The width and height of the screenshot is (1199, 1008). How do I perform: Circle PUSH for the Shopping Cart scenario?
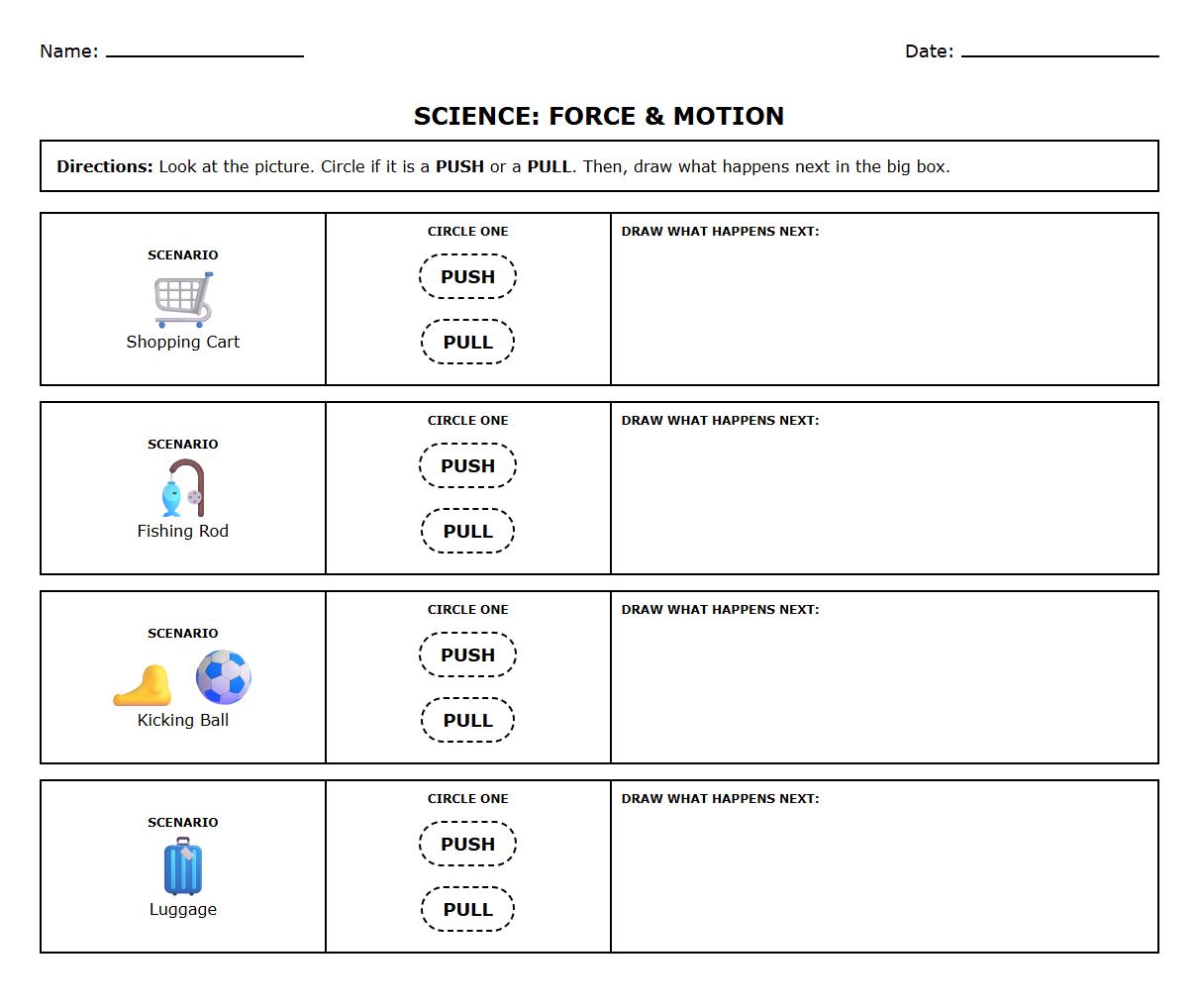(467, 276)
